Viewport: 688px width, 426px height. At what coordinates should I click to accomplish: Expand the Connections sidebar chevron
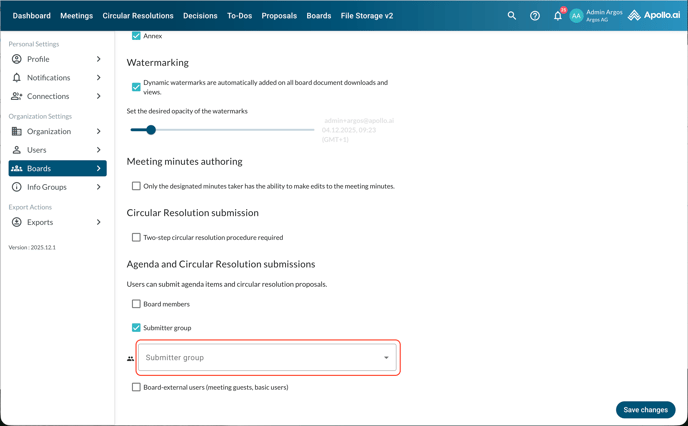(98, 96)
